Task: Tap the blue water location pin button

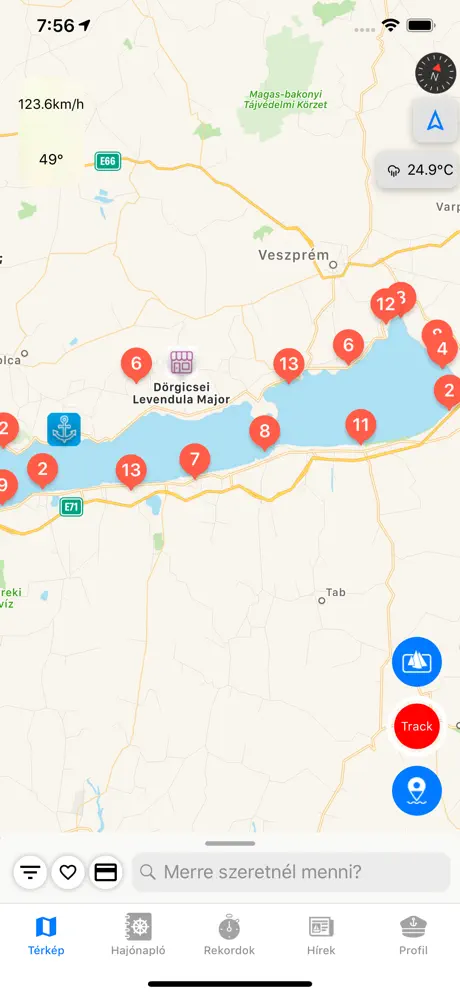Action: [x=417, y=791]
